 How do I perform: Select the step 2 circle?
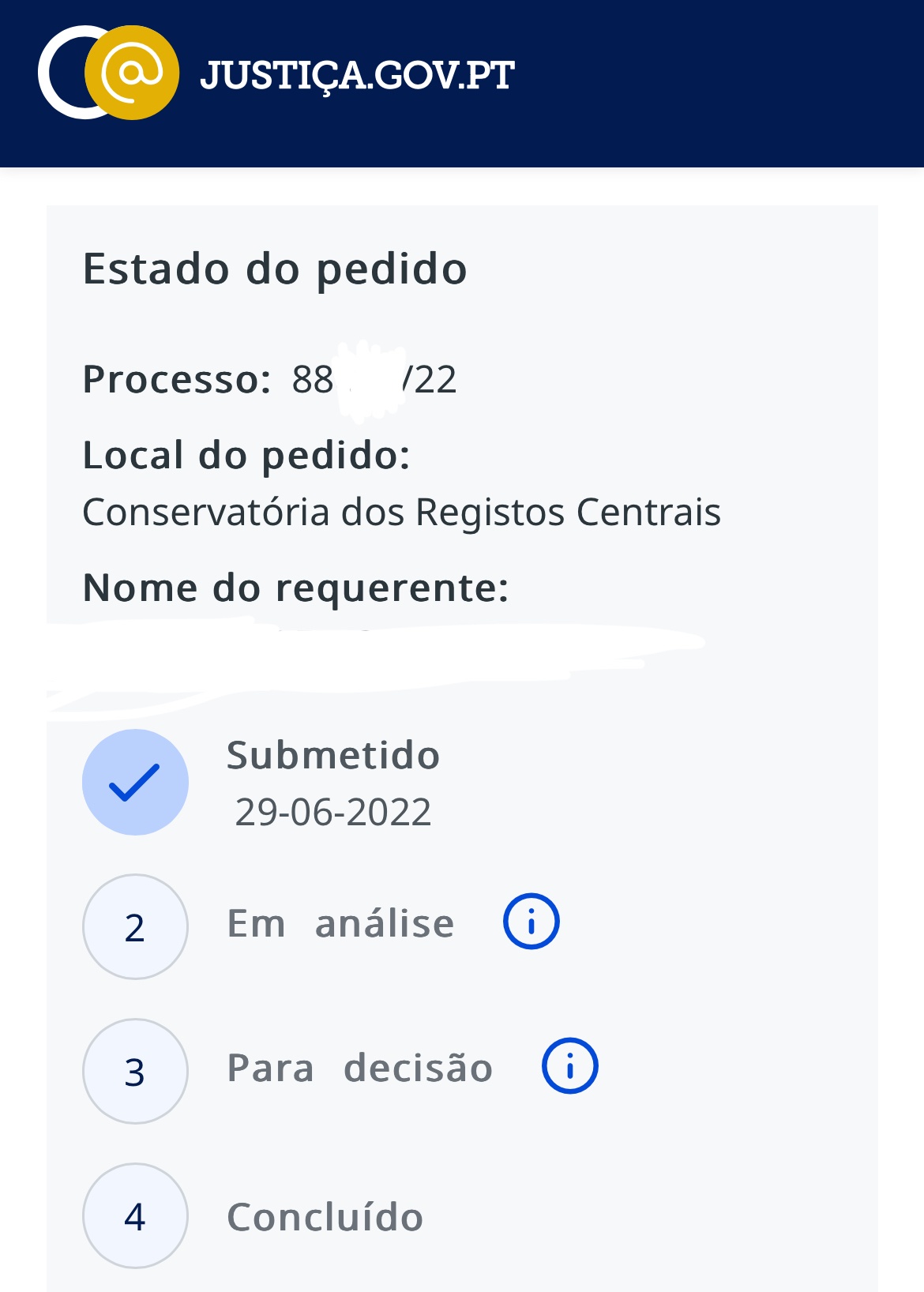point(135,926)
